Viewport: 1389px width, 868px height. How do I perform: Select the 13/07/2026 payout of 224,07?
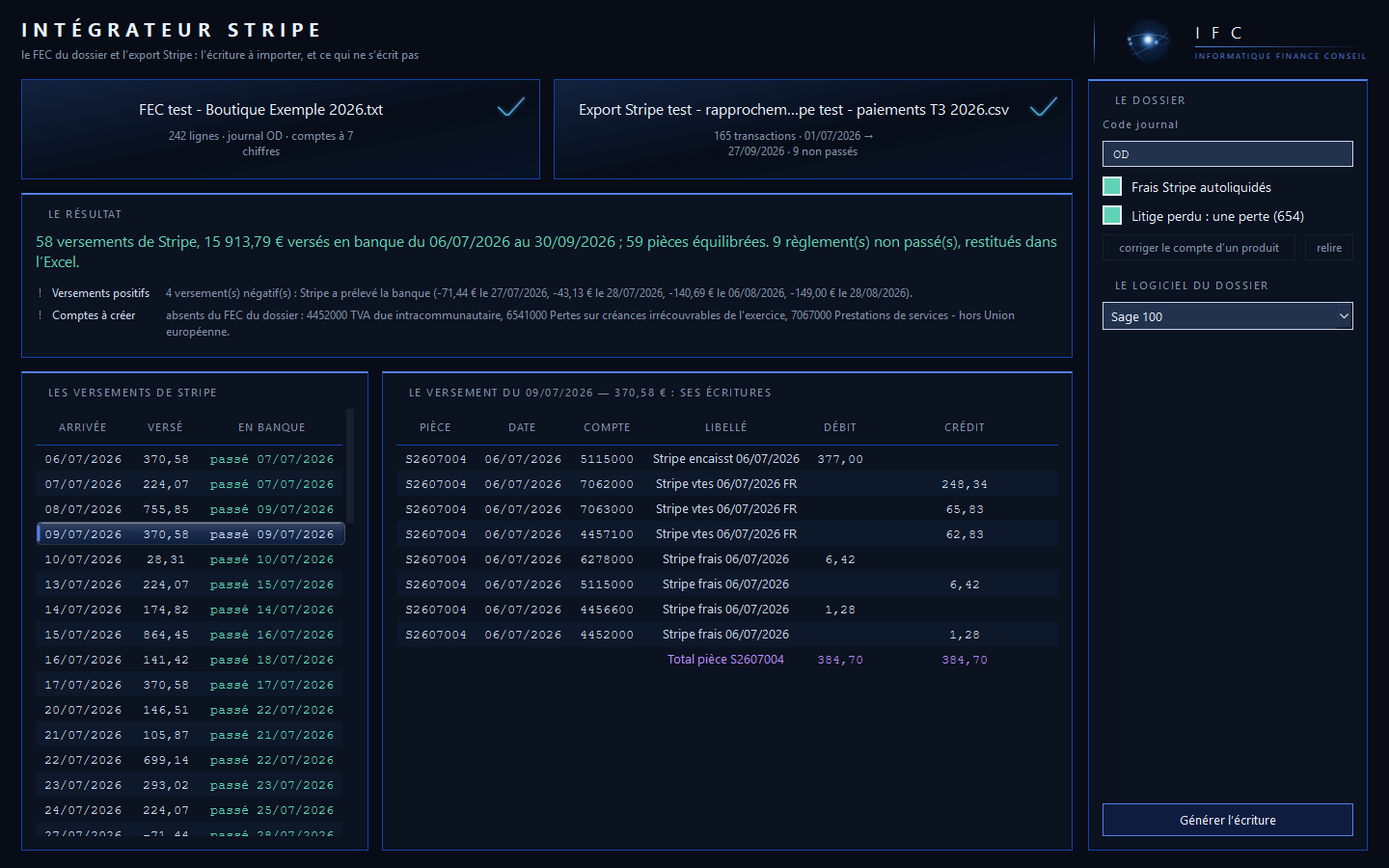click(x=190, y=584)
